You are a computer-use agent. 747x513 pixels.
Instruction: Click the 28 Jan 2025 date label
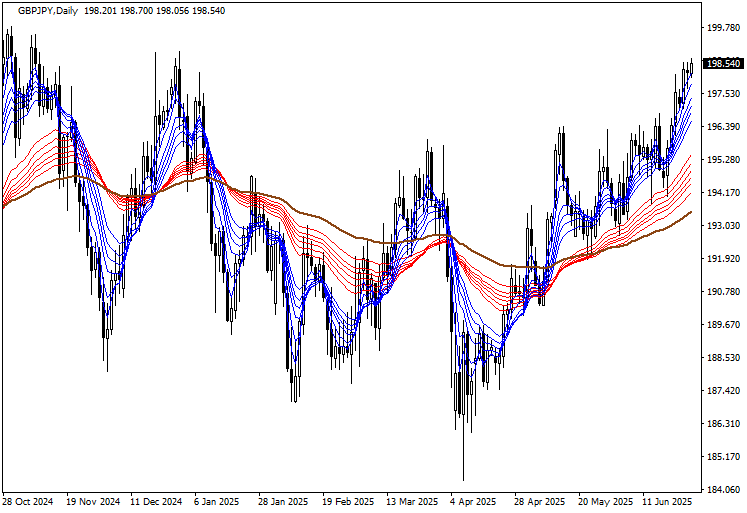coord(283,502)
